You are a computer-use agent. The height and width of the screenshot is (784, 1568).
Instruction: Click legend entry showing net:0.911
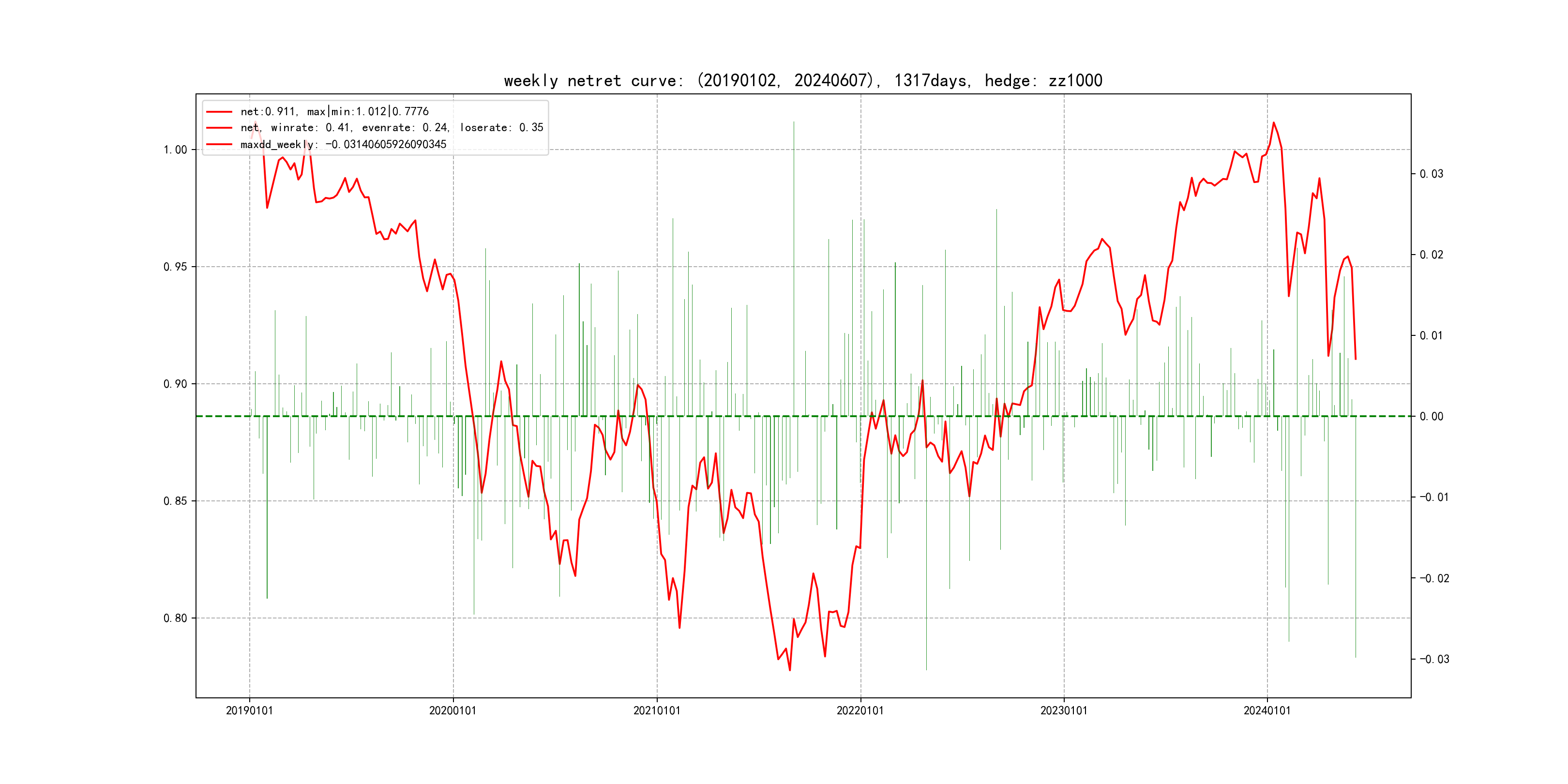[x=334, y=111]
